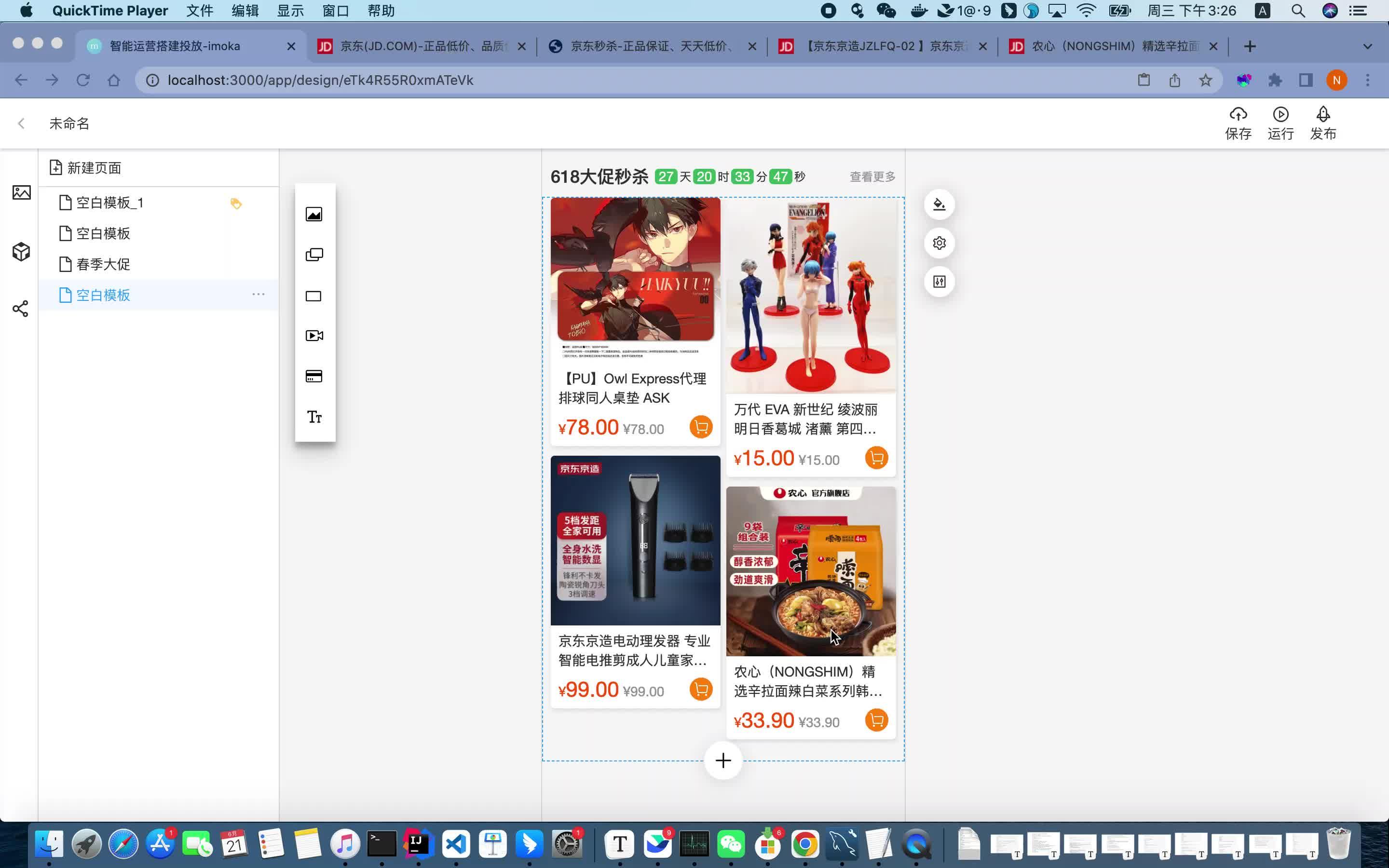Open the fill color style button
This screenshot has height=868, width=1389.
point(940,204)
